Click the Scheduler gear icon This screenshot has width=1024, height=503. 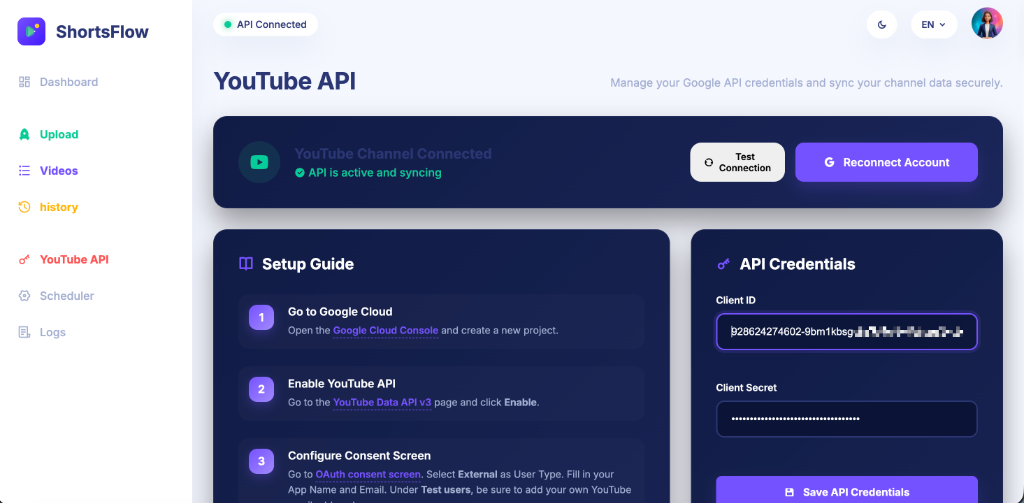[x=24, y=296]
